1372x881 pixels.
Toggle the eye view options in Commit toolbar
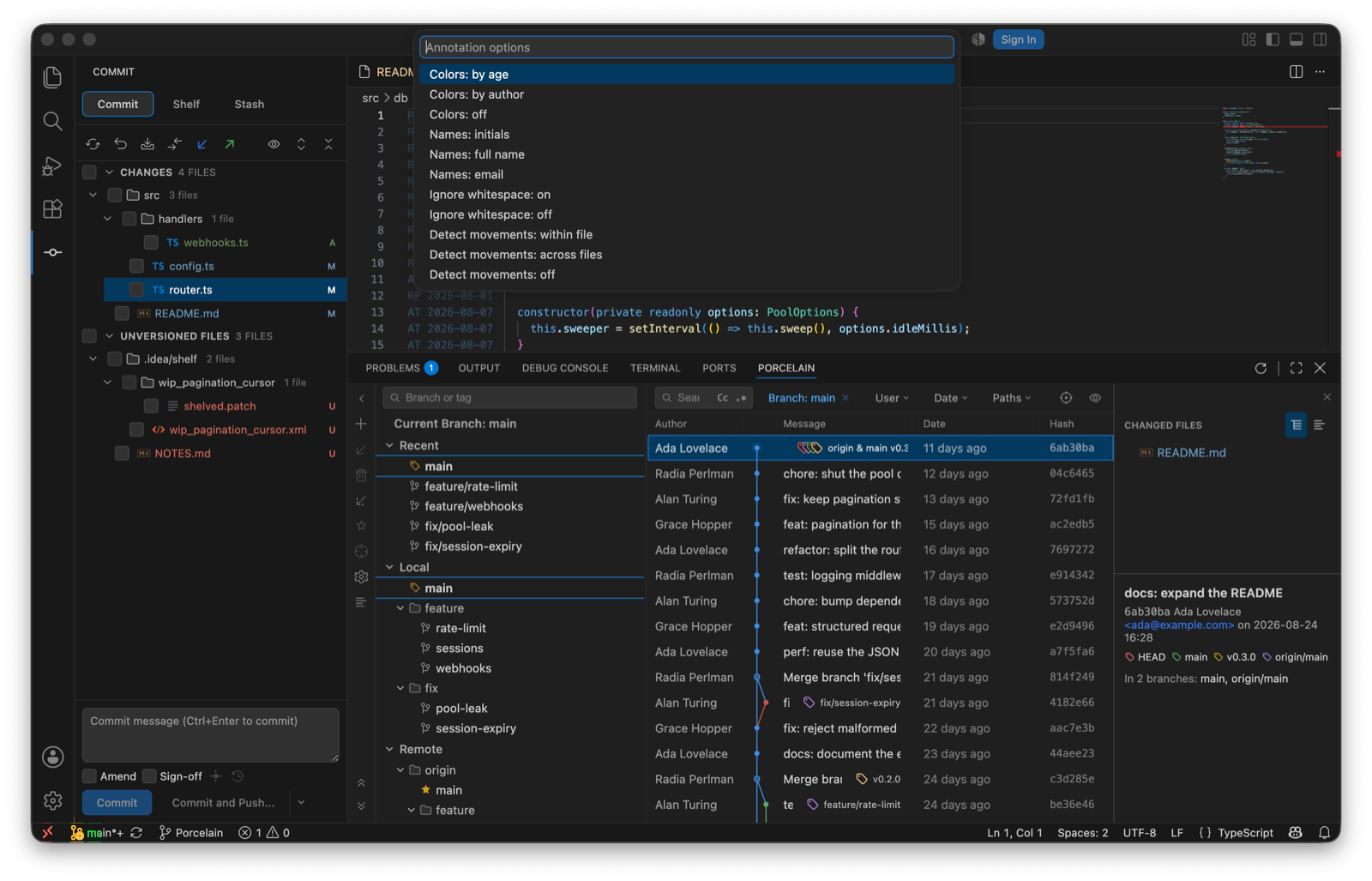(x=274, y=144)
